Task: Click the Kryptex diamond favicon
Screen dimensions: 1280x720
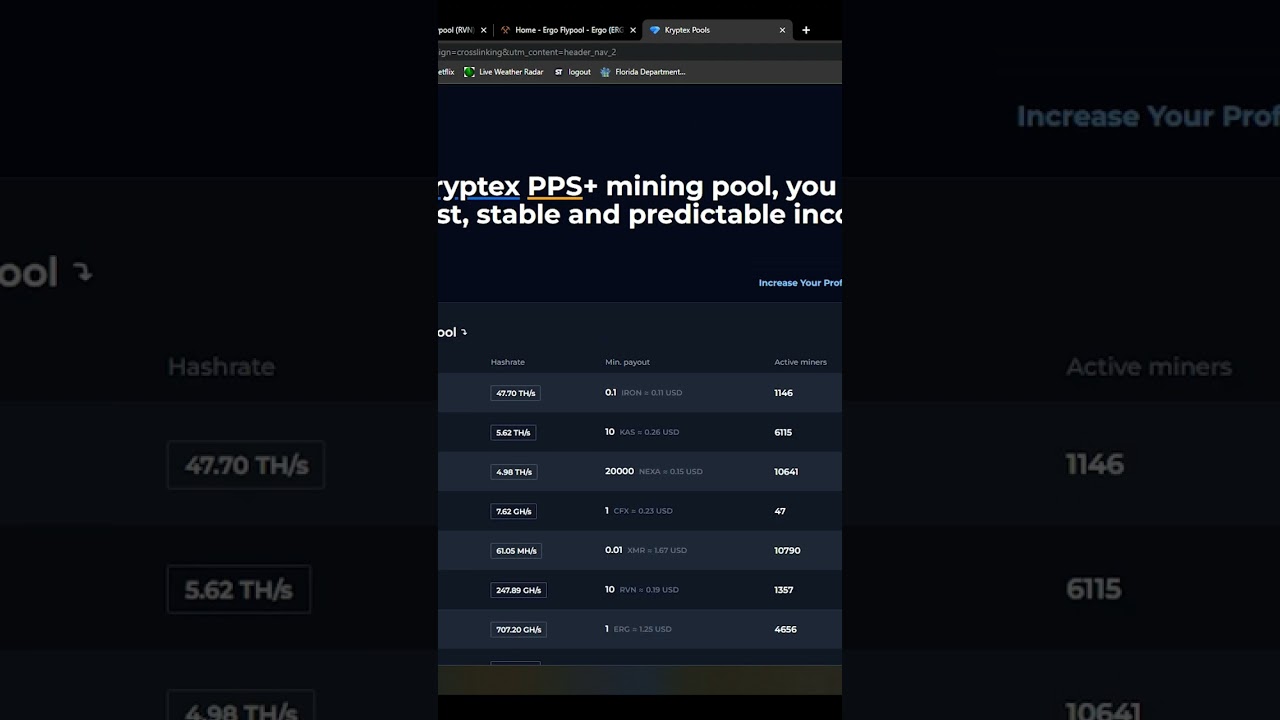Action: [x=655, y=30]
